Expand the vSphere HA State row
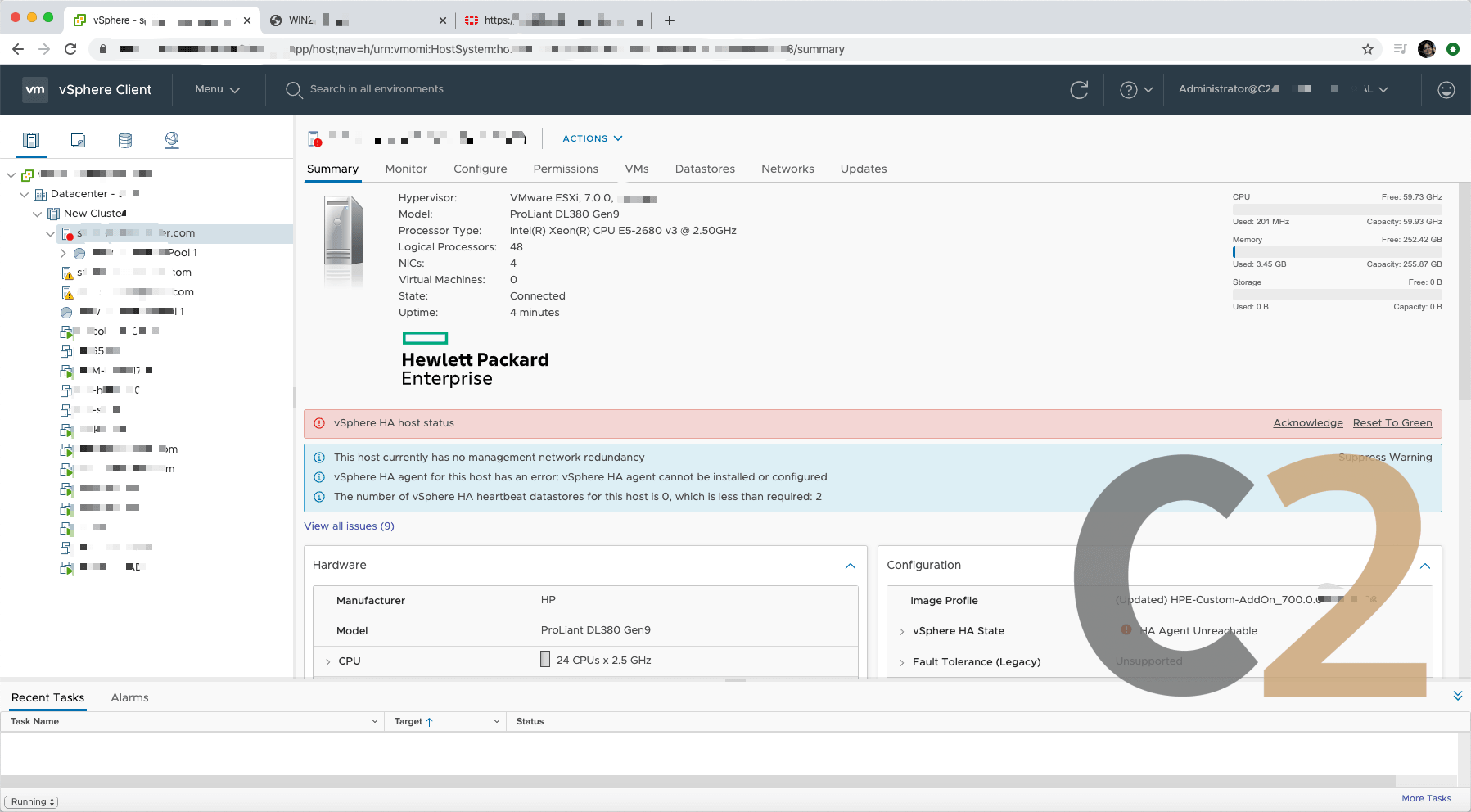The height and width of the screenshot is (812, 1471). pyautogui.click(x=901, y=631)
